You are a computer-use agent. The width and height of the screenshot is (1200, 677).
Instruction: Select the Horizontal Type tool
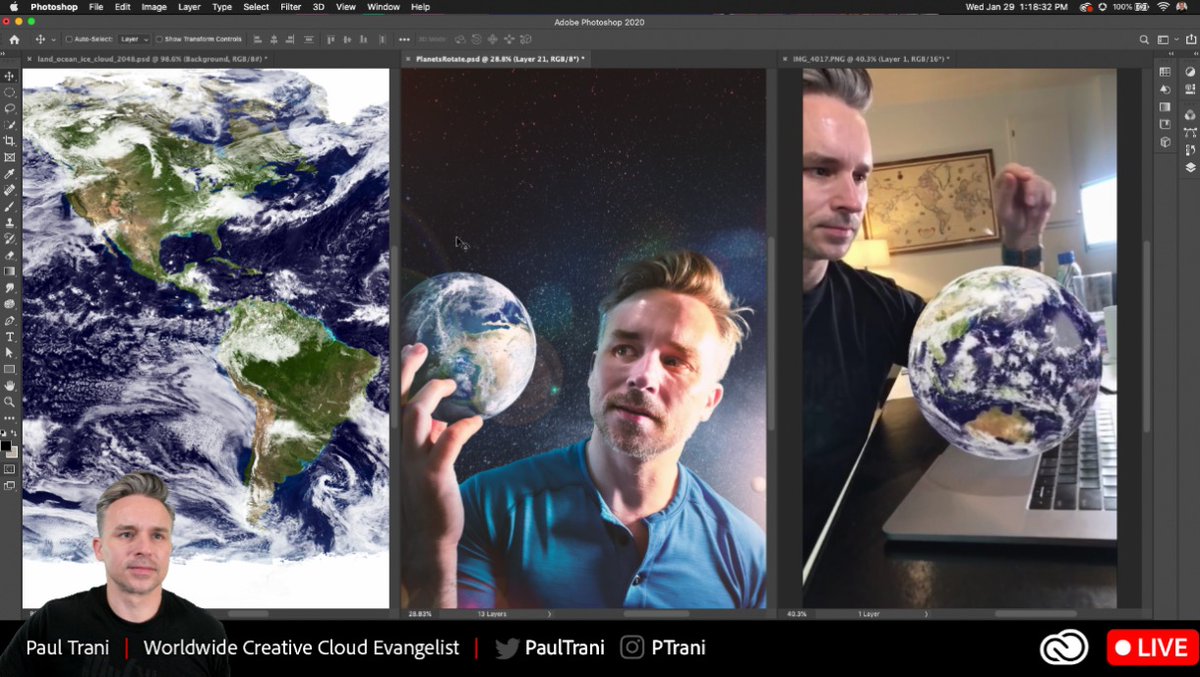(10, 337)
